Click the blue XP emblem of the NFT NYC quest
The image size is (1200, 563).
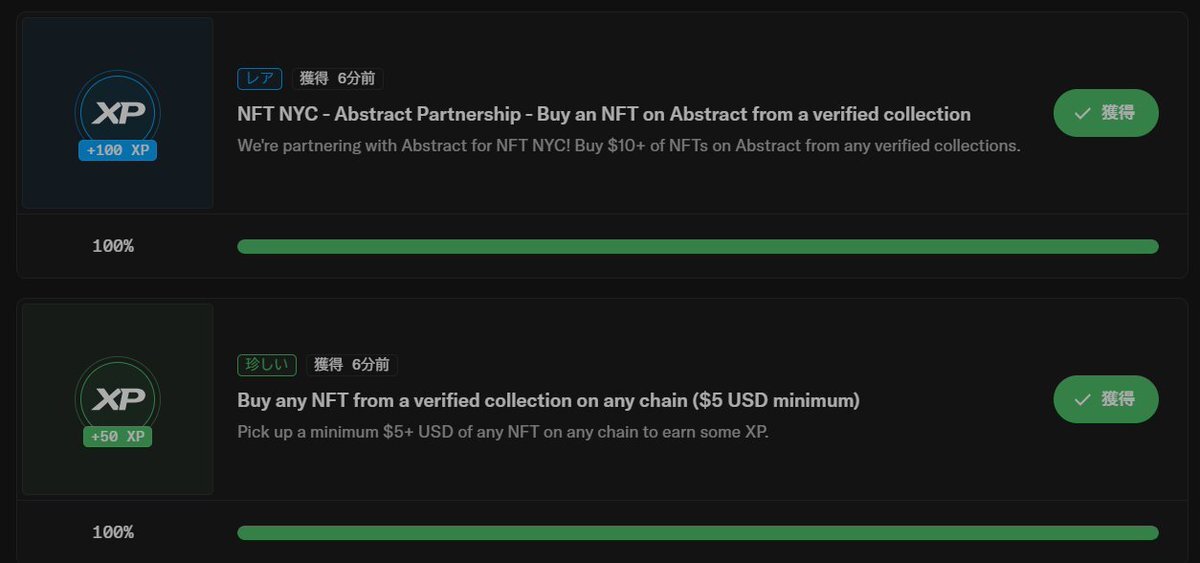click(117, 112)
